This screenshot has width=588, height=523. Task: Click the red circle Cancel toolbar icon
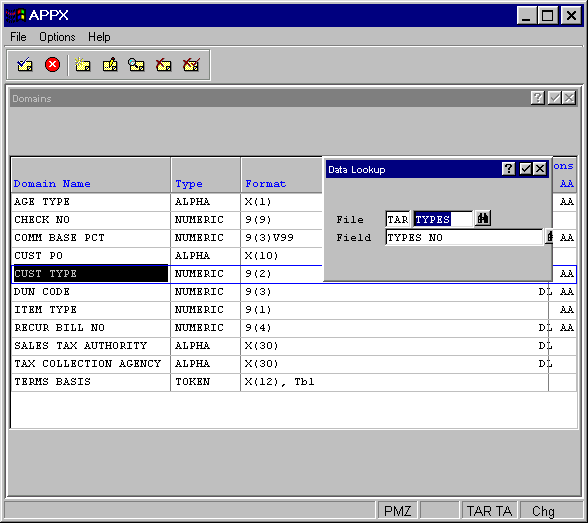point(52,64)
